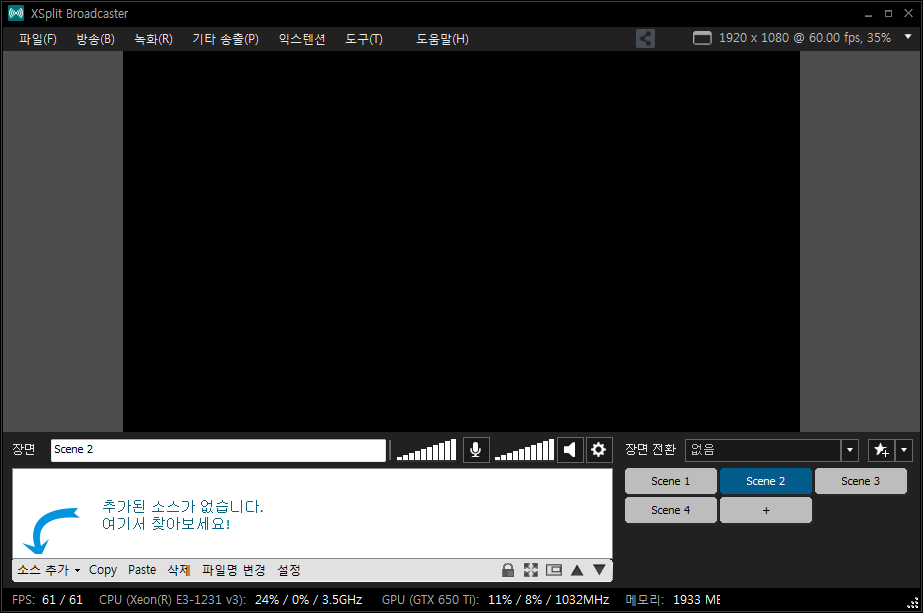
Task: Click the monitor resolution icon
Action: coord(702,38)
